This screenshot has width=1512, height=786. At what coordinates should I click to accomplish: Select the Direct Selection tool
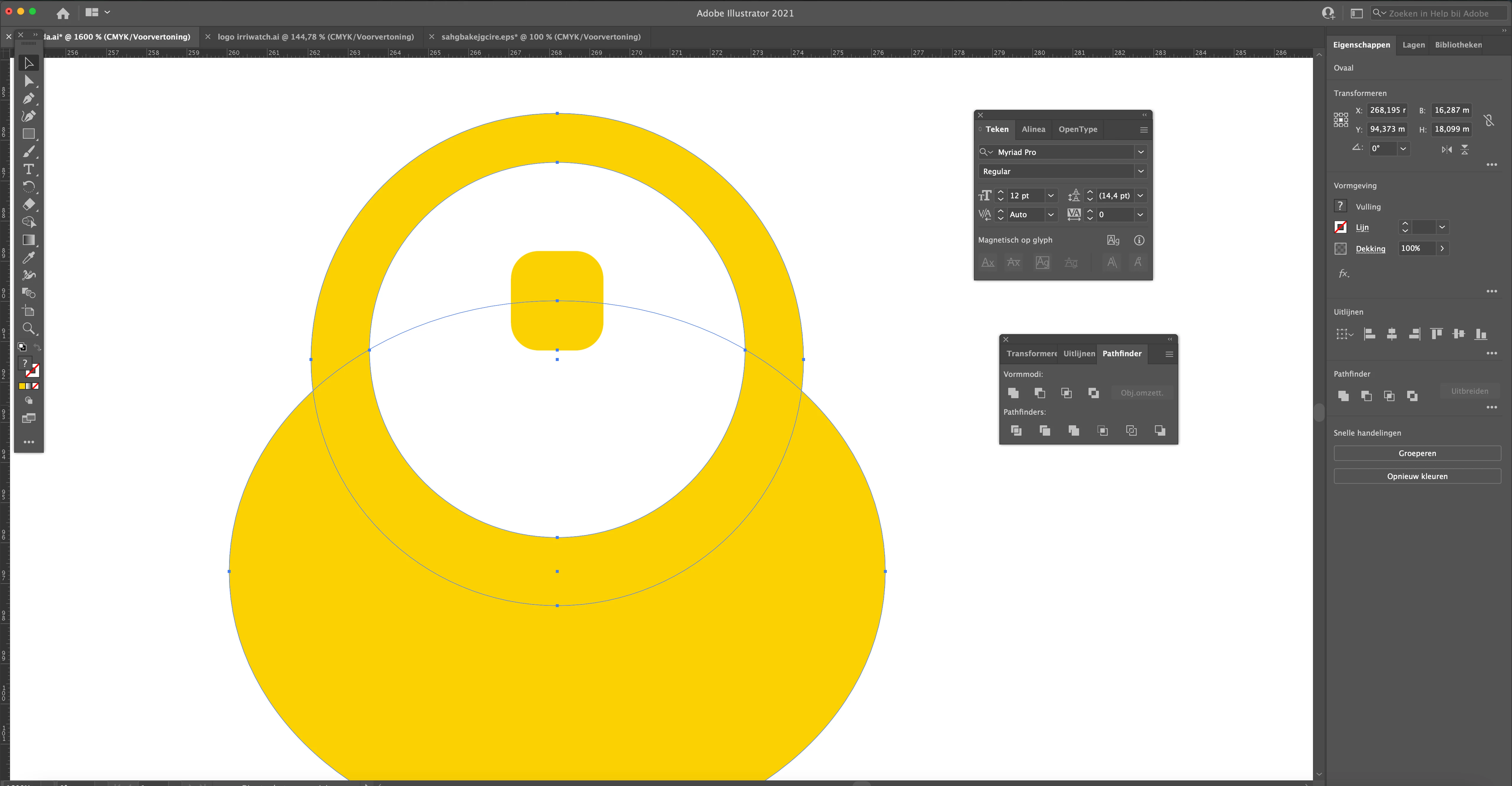point(28,81)
